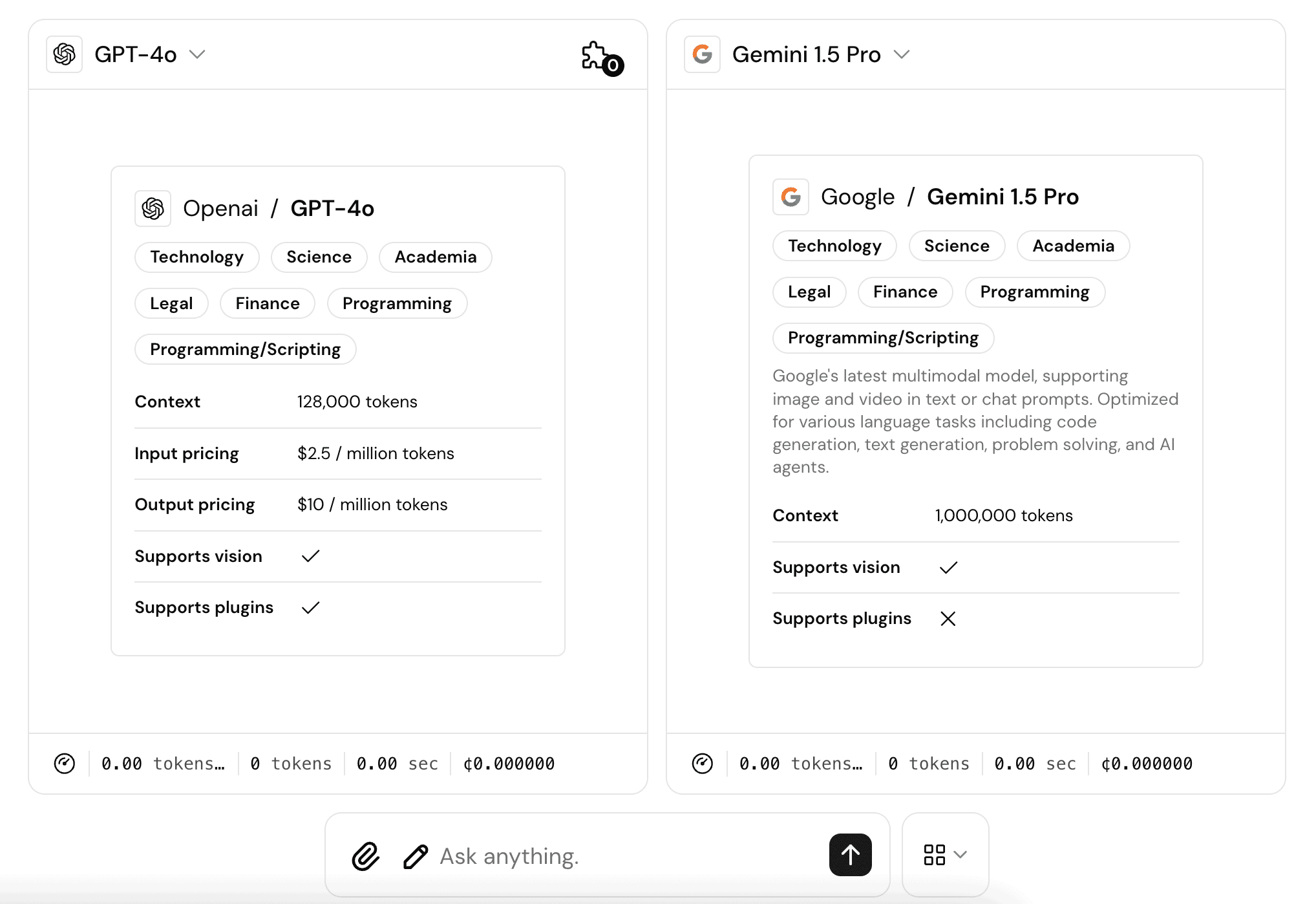Open the layout grid dropdown near the prompt bar
Screen dimensions: 1316x904
[945, 855]
